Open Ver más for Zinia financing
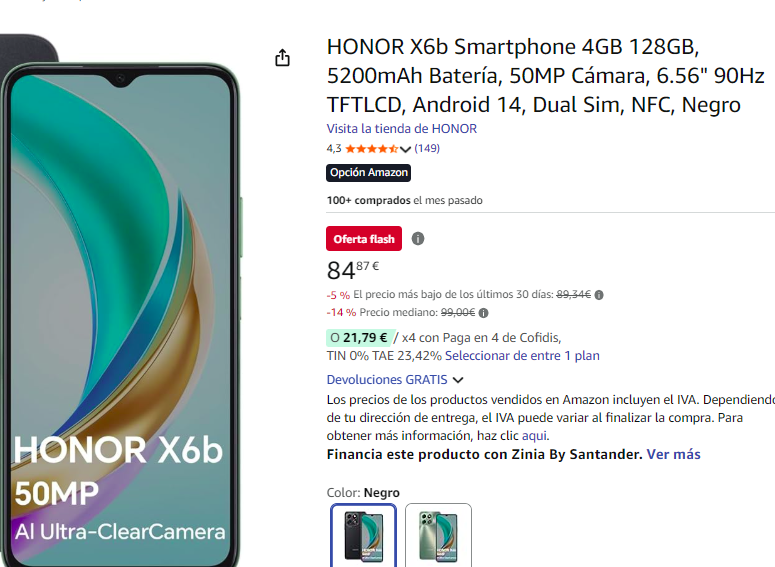 click(x=673, y=454)
